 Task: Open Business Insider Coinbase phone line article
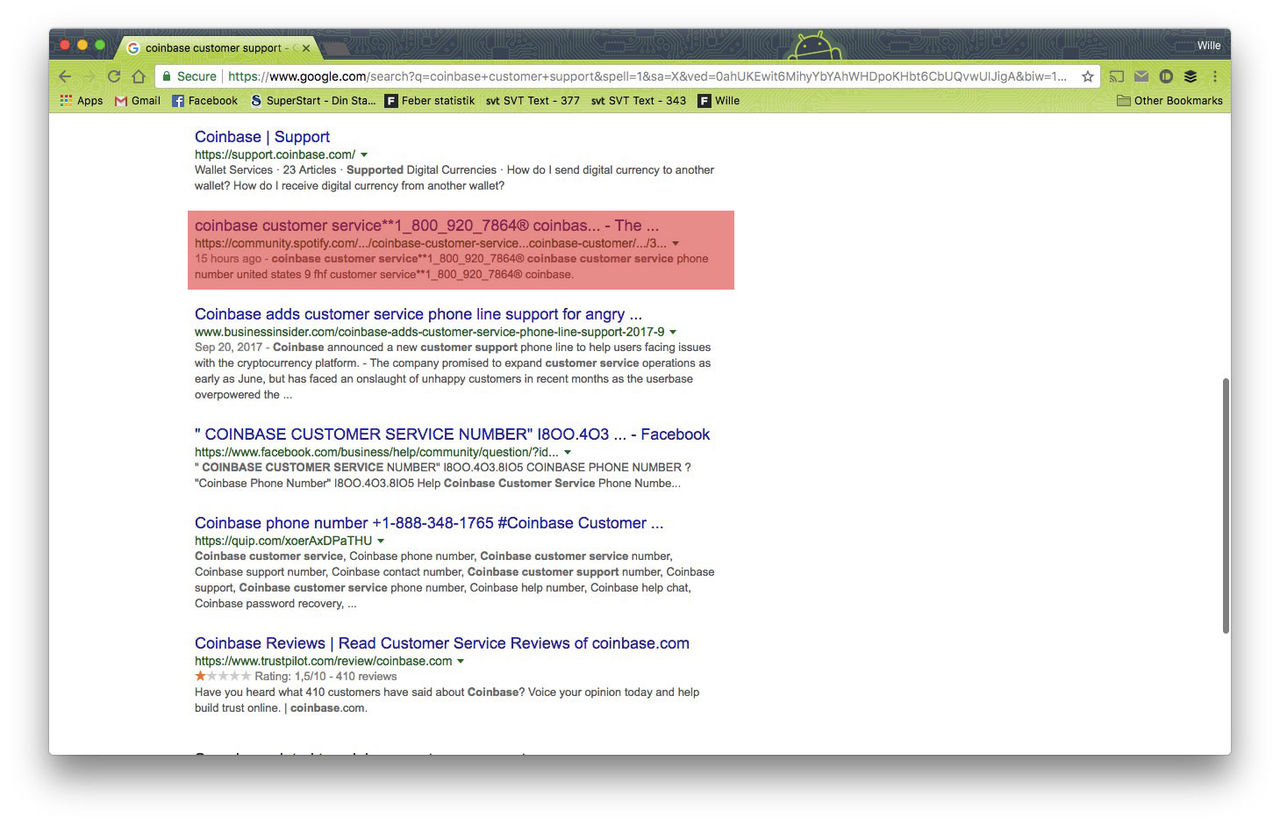point(418,314)
